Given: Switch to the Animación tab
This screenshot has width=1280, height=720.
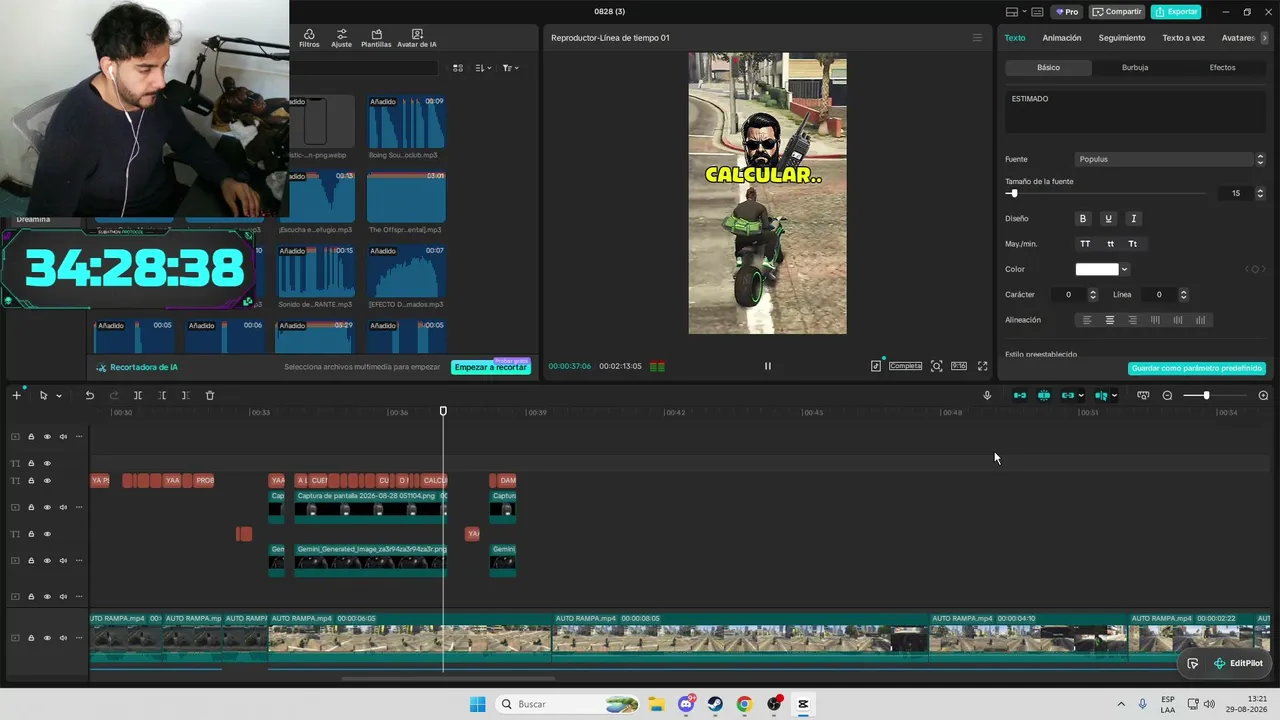Looking at the screenshot, I should click(1062, 38).
